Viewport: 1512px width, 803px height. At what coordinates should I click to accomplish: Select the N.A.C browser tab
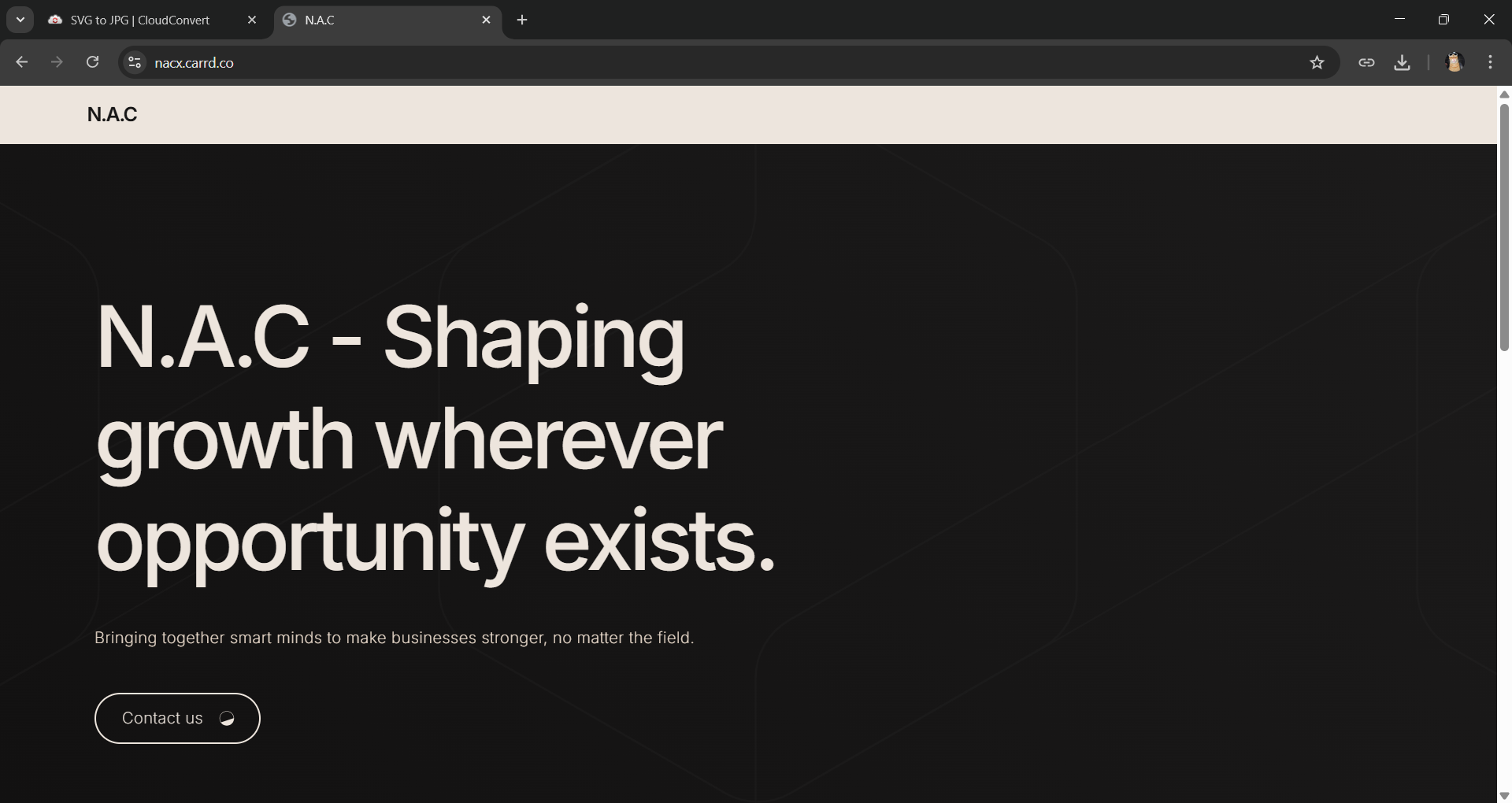pos(378,20)
